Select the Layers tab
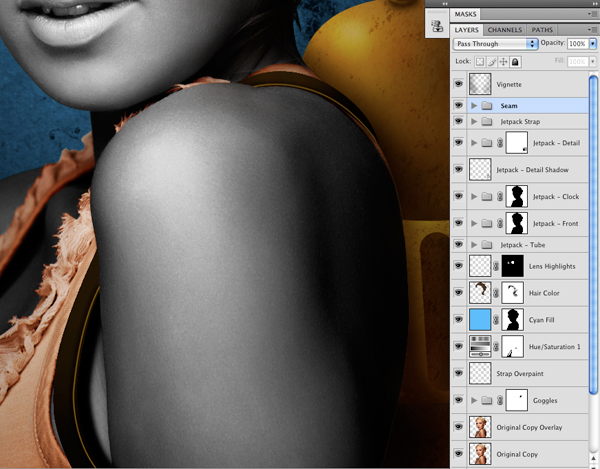Image resolution: width=600 pixels, height=469 pixels. tap(466, 30)
